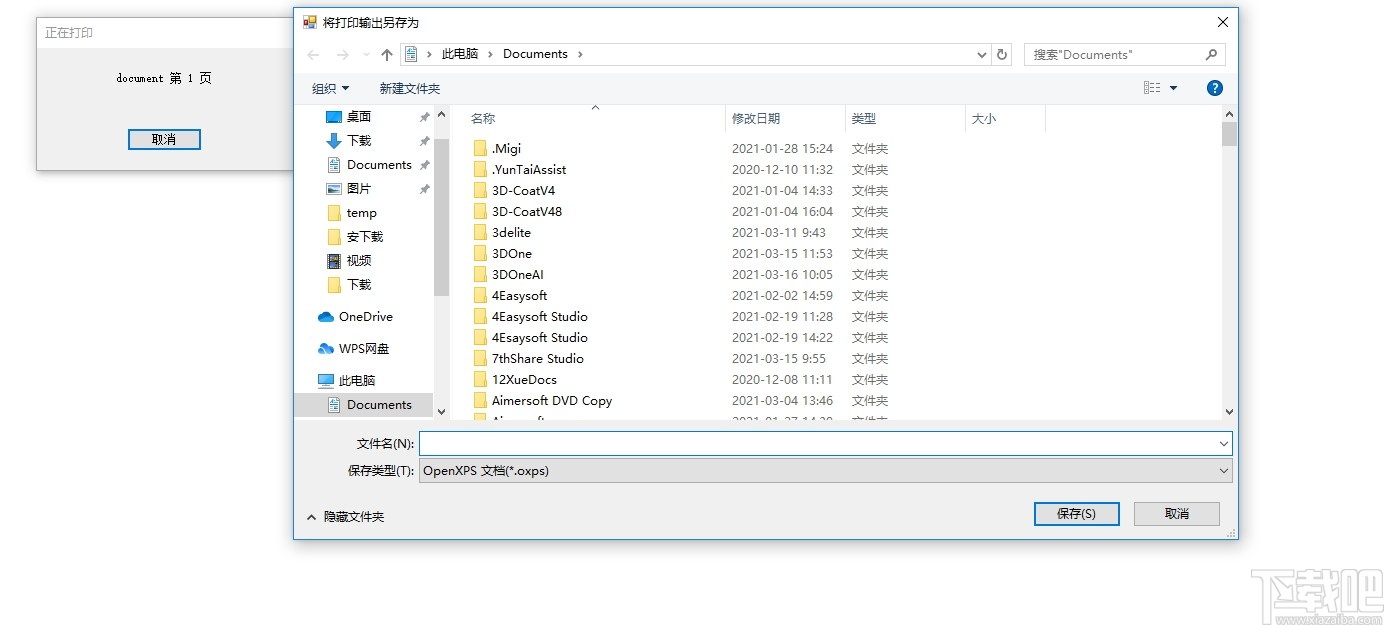Select 此电脑 in the address bar
Screen dimensions: 1386x625
click(460, 54)
